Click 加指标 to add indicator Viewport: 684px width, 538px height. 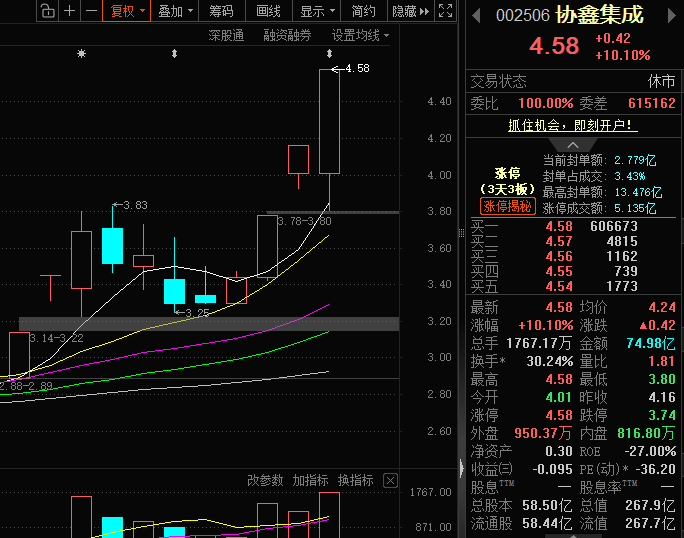[x=310, y=480]
